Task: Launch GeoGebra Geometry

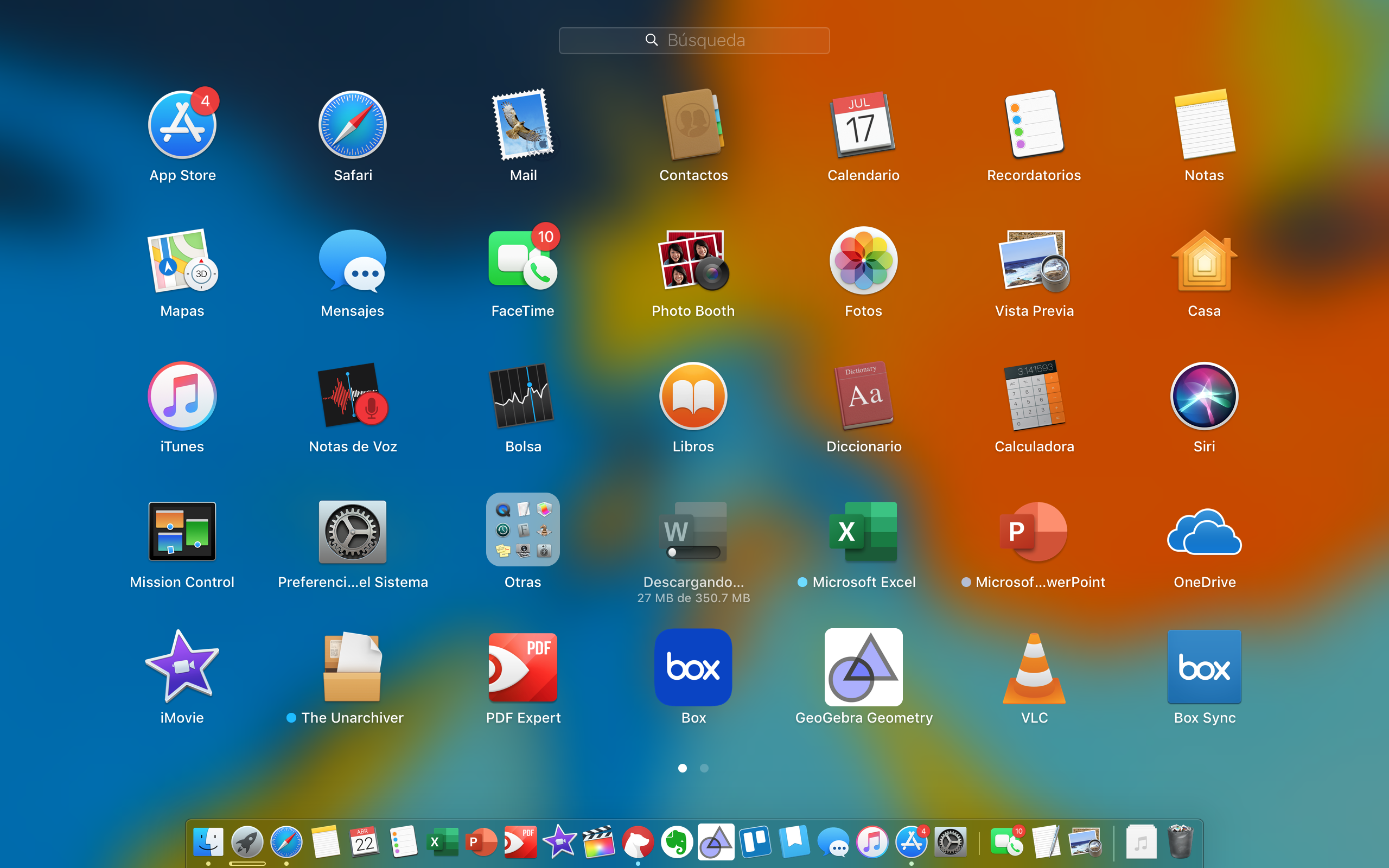Action: click(x=863, y=667)
